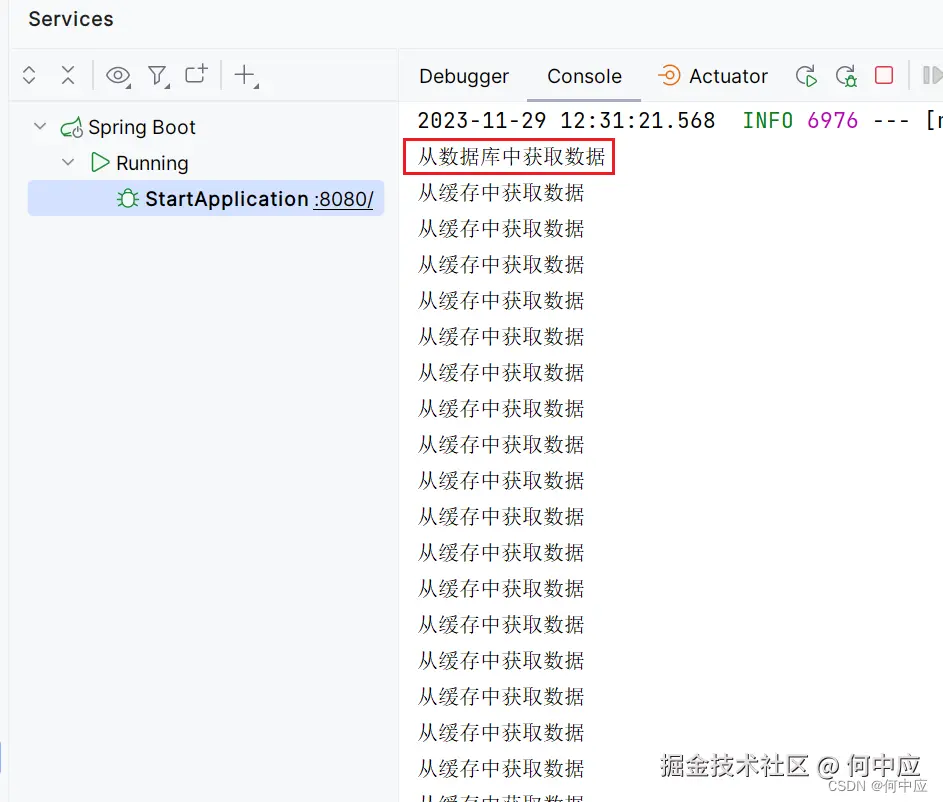Expand all nodes in Services tree
This screenshot has width=943, height=802.
click(28, 75)
